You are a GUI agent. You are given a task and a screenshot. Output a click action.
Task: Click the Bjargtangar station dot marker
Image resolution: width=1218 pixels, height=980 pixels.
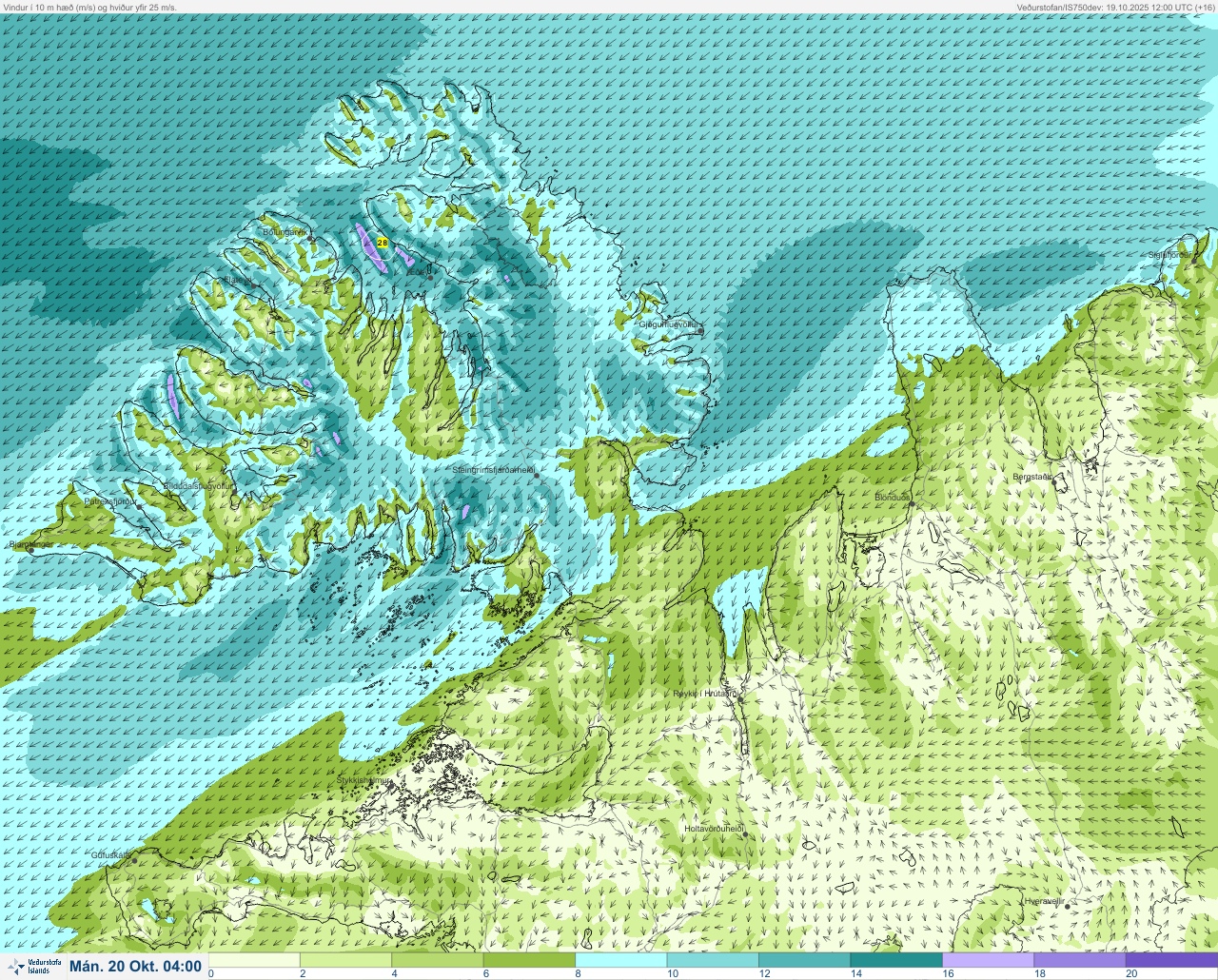click(30, 550)
